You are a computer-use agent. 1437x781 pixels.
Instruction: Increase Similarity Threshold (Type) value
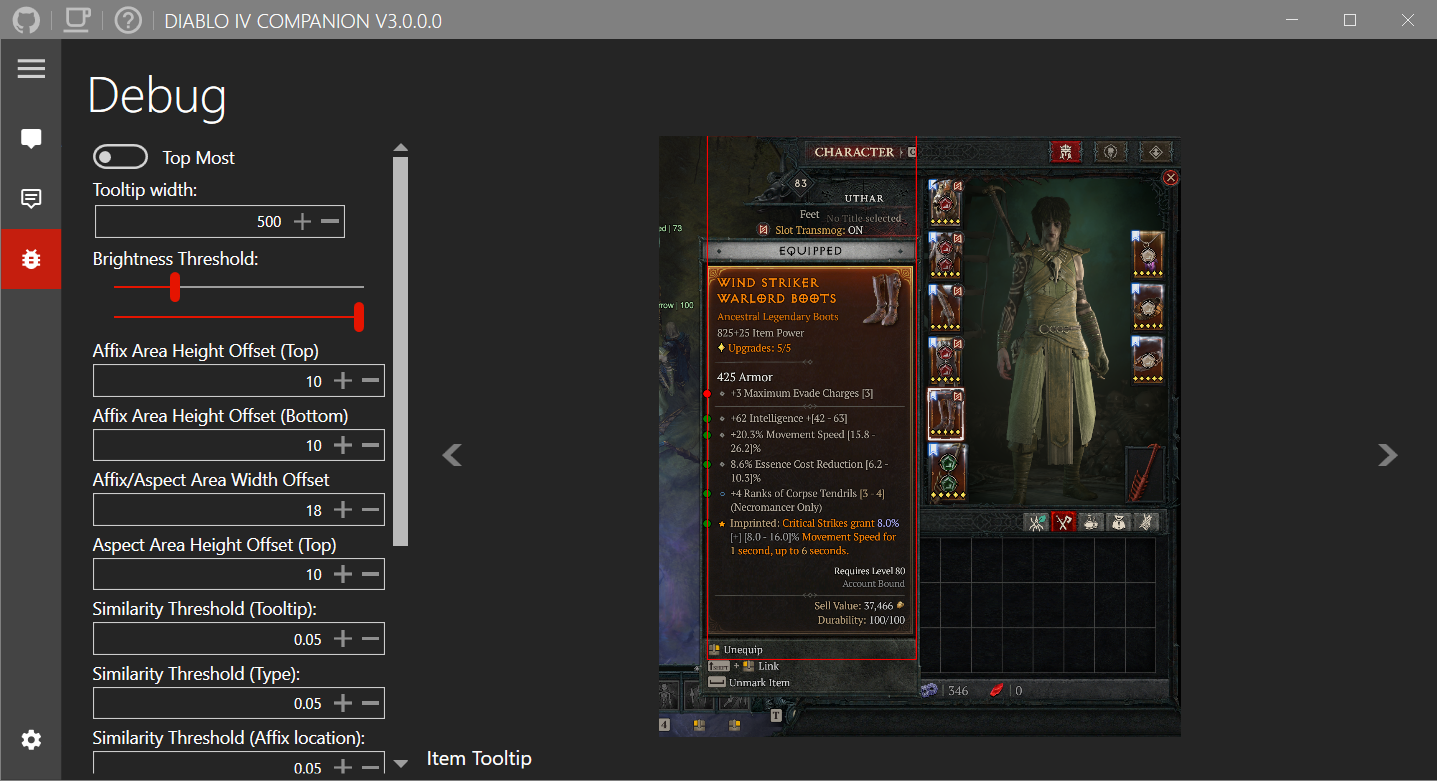[x=343, y=703]
